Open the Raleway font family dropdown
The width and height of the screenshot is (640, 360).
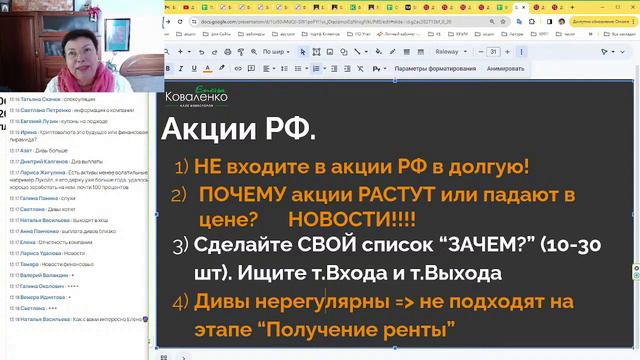[x=451, y=52]
